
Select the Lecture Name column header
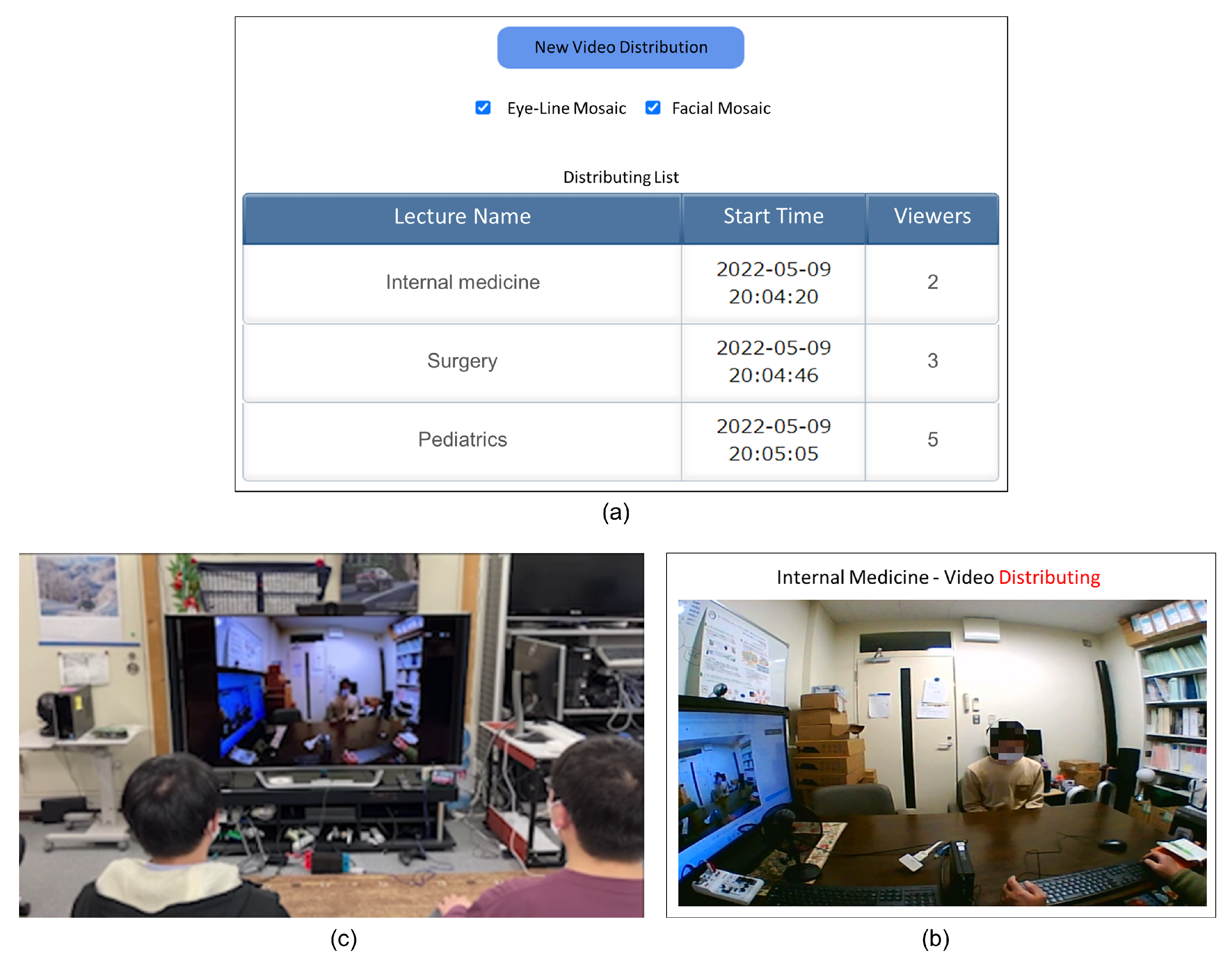462,217
